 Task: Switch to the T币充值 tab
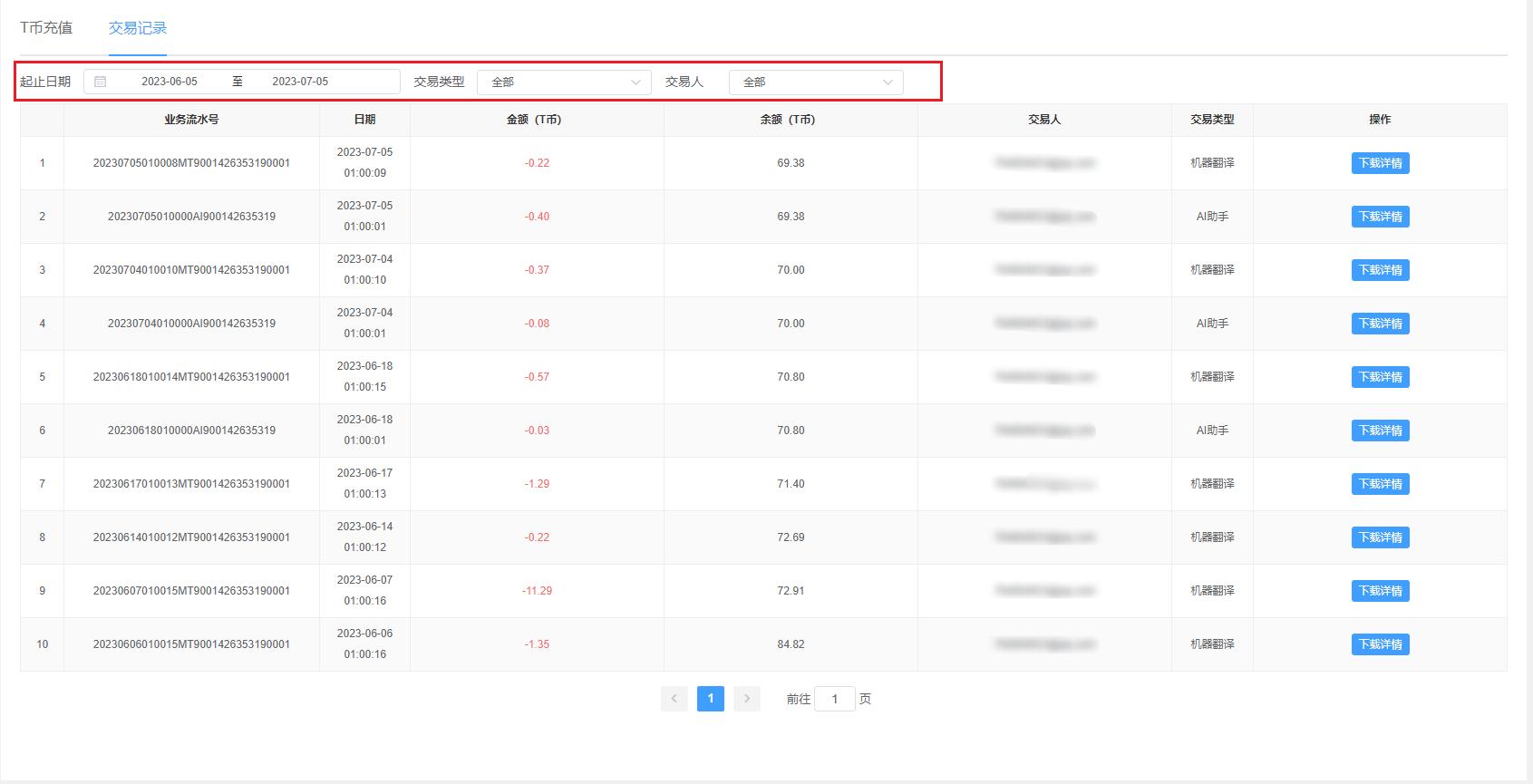[x=46, y=28]
